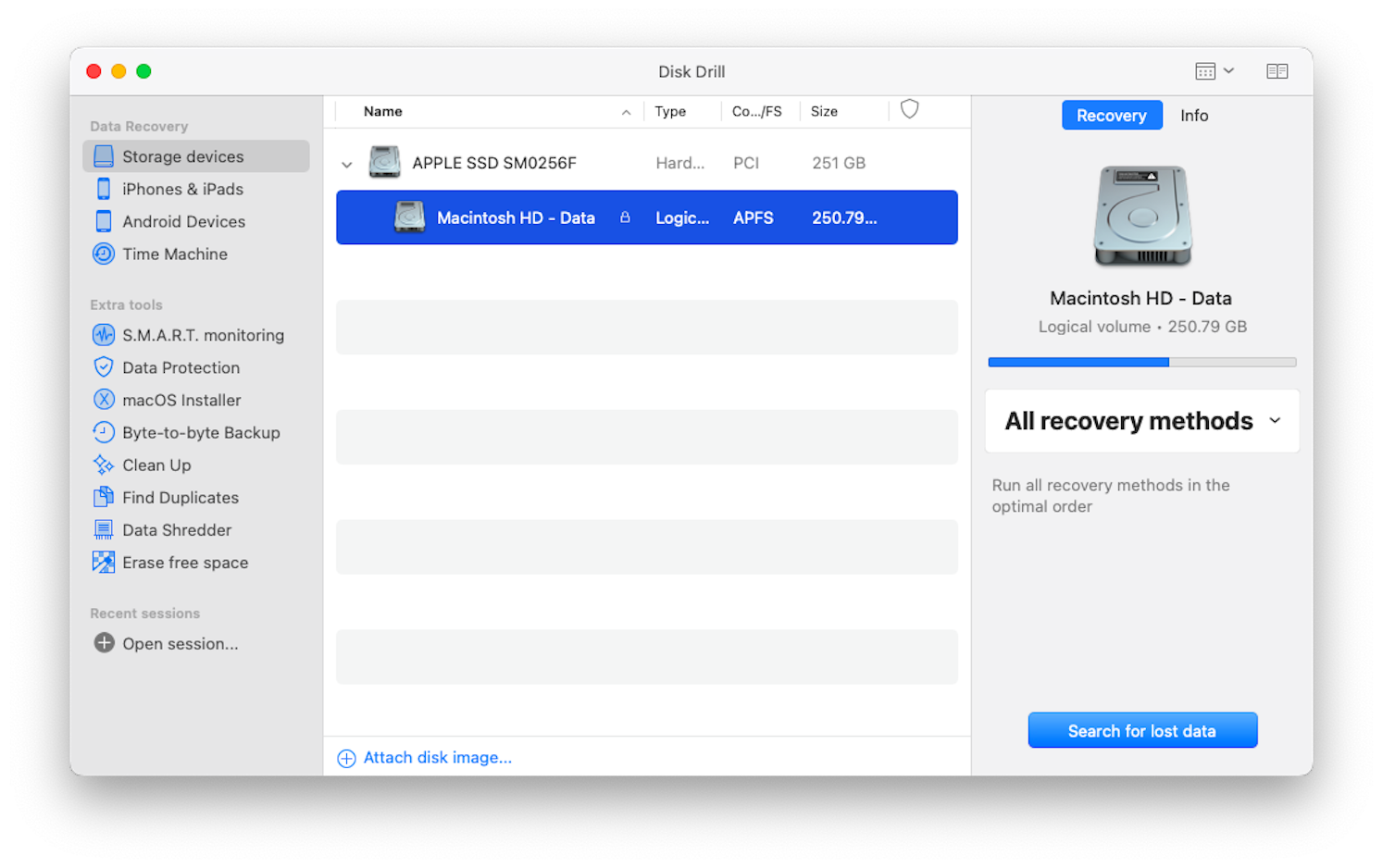Launch the Clean Up tool

click(156, 465)
